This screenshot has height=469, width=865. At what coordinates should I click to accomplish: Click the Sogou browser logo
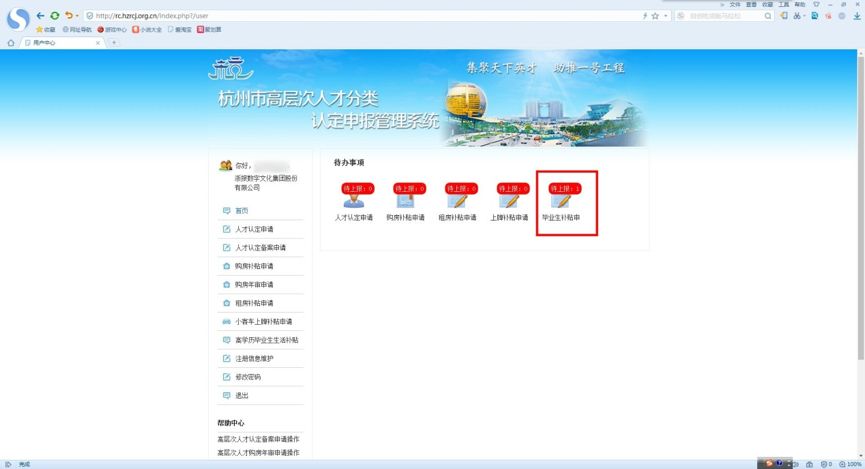18,19
